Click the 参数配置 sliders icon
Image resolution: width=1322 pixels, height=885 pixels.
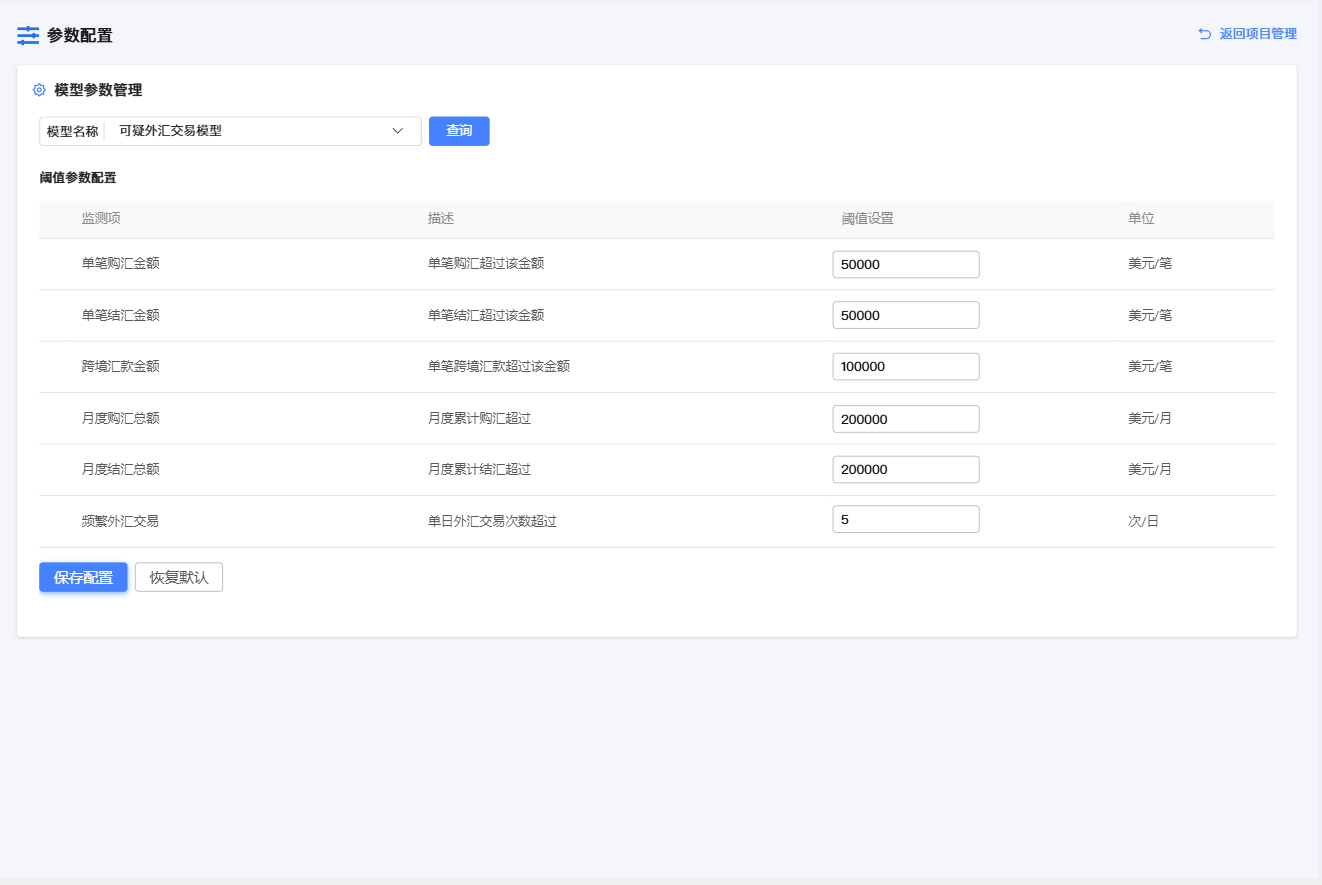(x=28, y=35)
